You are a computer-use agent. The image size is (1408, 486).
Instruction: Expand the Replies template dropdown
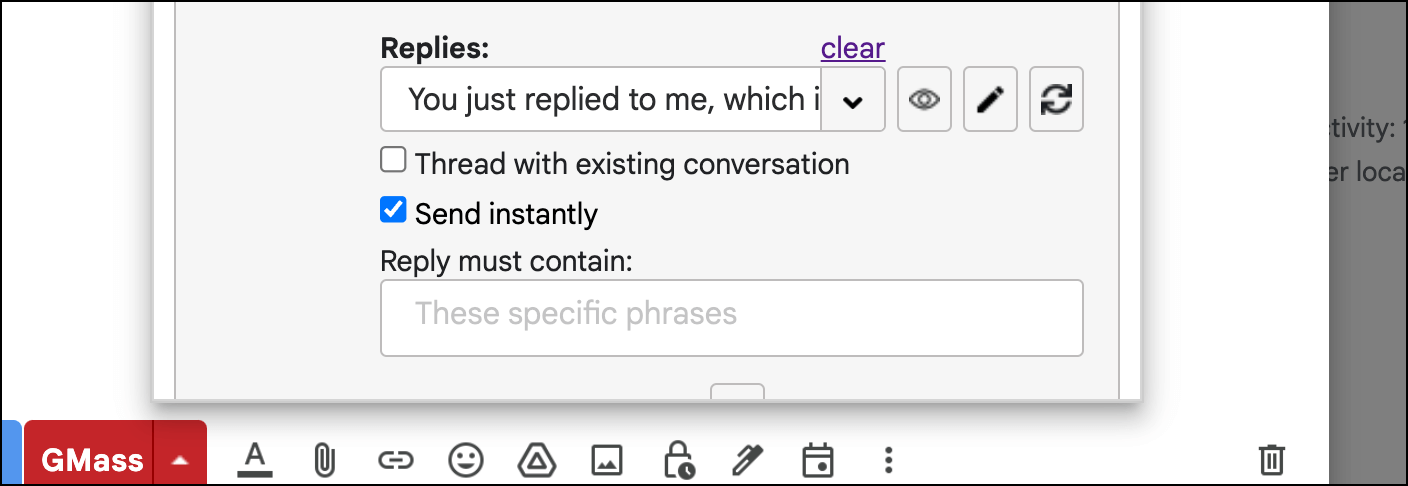[x=853, y=100]
